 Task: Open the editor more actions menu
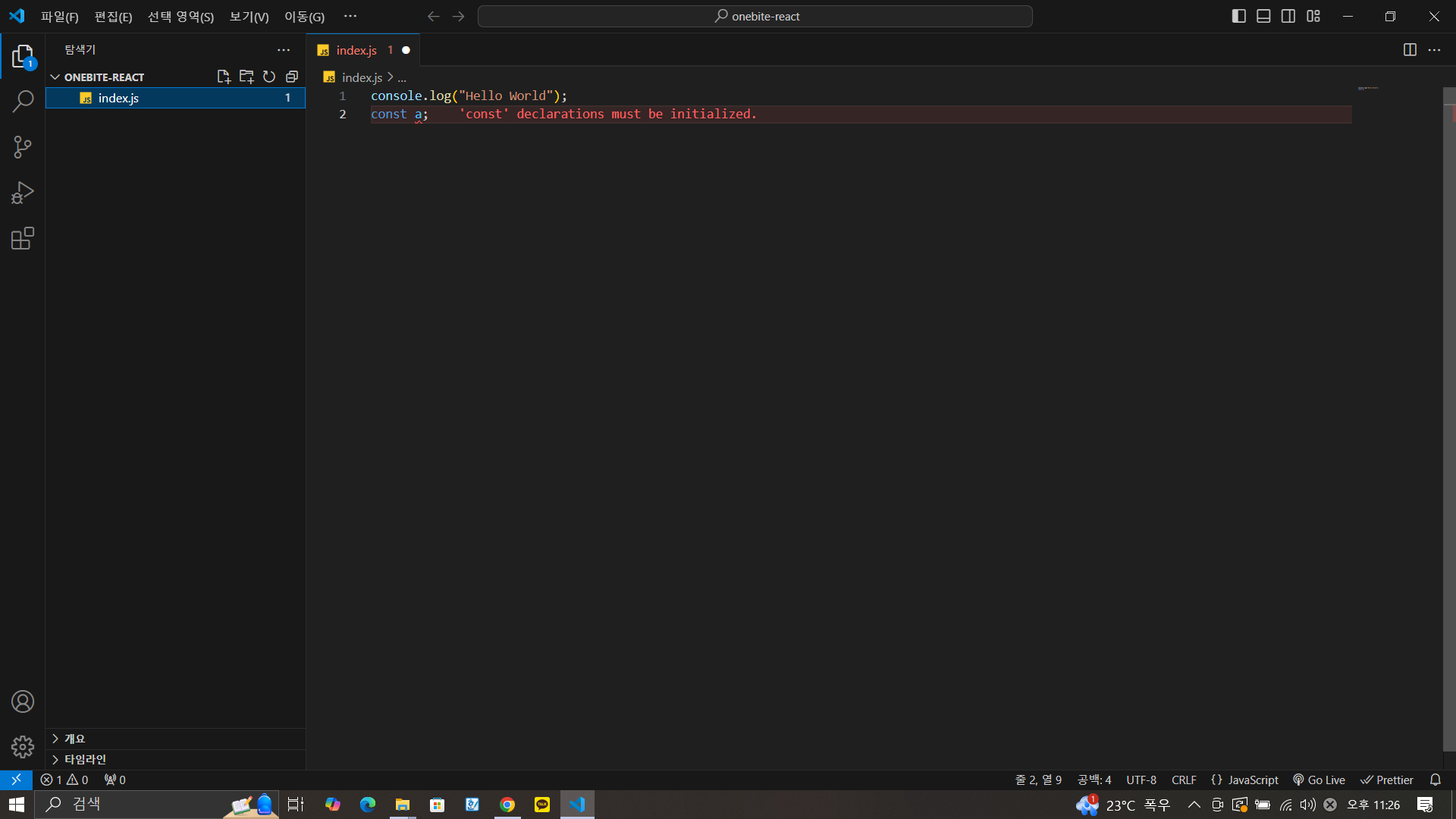[1434, 50]
